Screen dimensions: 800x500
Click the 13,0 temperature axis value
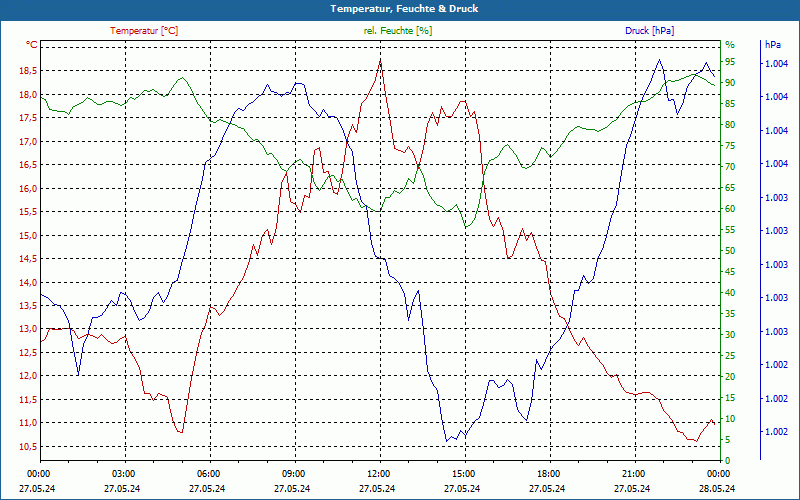click(28, 329)
